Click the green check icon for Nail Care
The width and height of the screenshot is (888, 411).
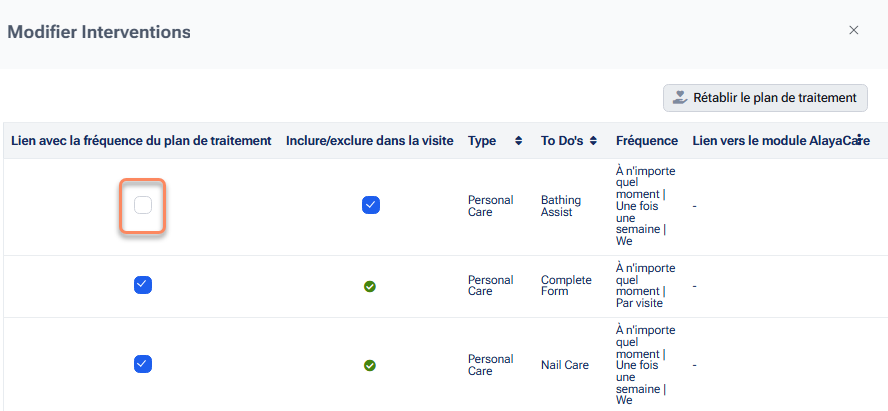click(x=370, y=365)
